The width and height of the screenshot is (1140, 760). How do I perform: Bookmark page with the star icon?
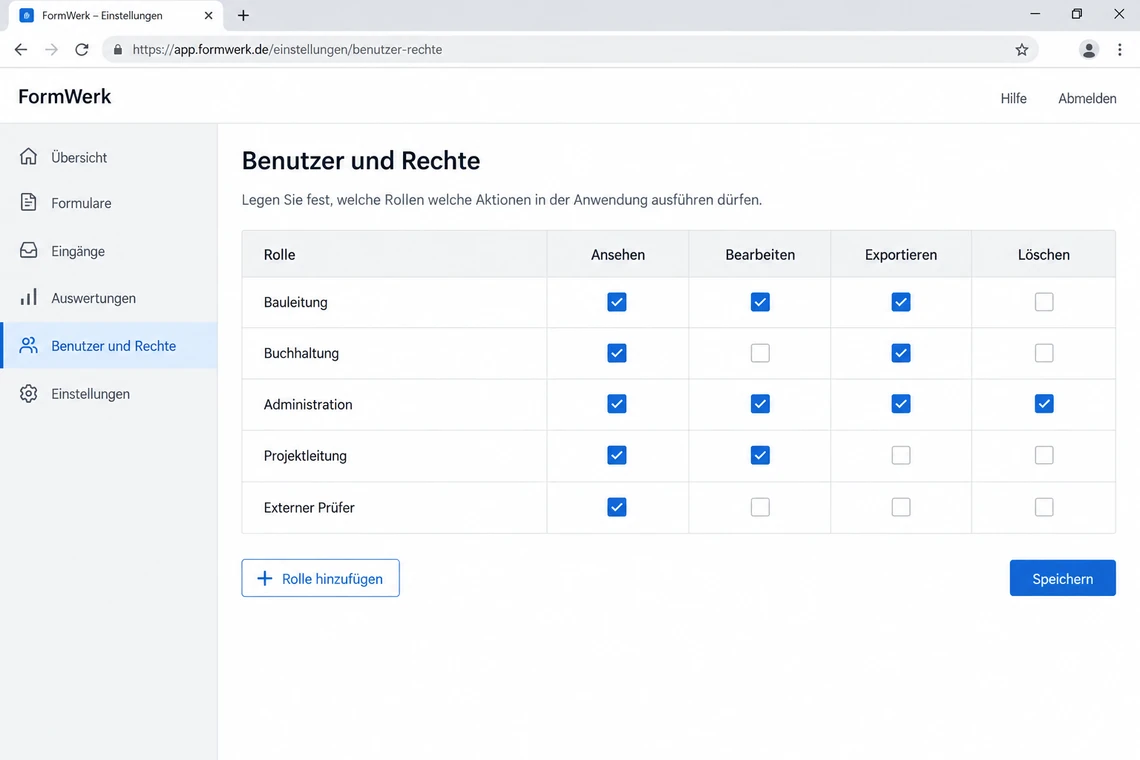pos(1021,49)
